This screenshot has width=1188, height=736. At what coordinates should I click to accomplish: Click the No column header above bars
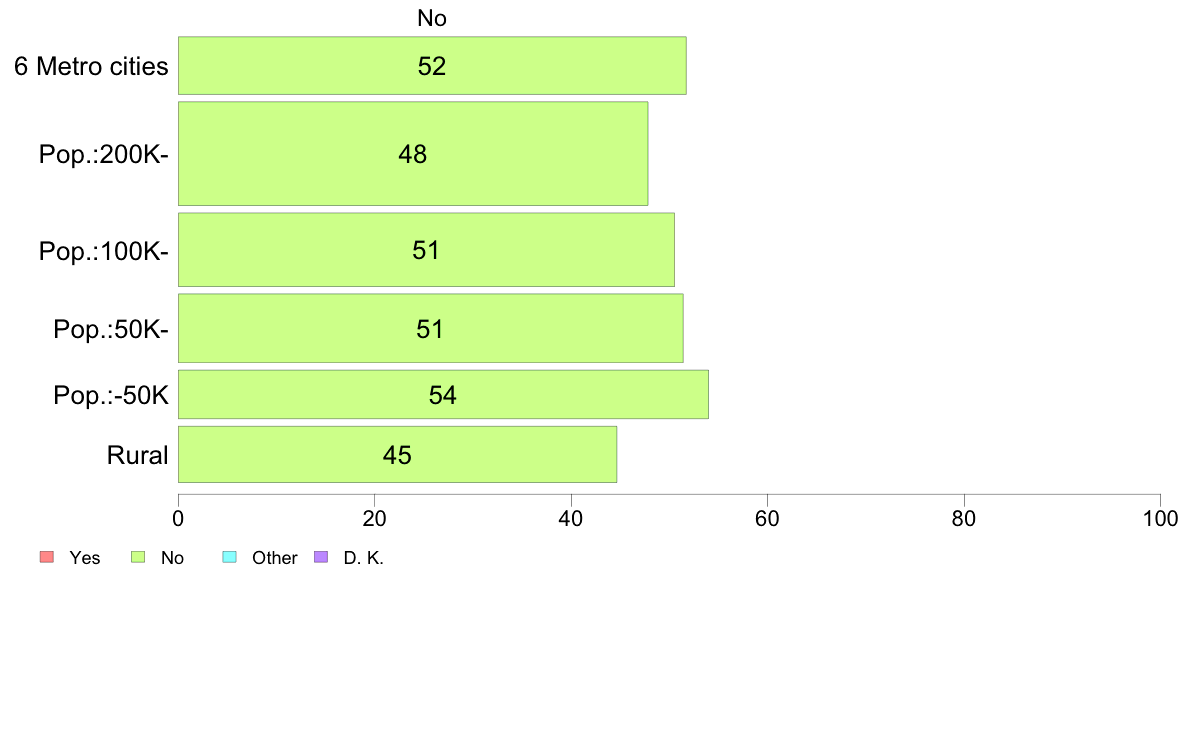tap(432, 18)
